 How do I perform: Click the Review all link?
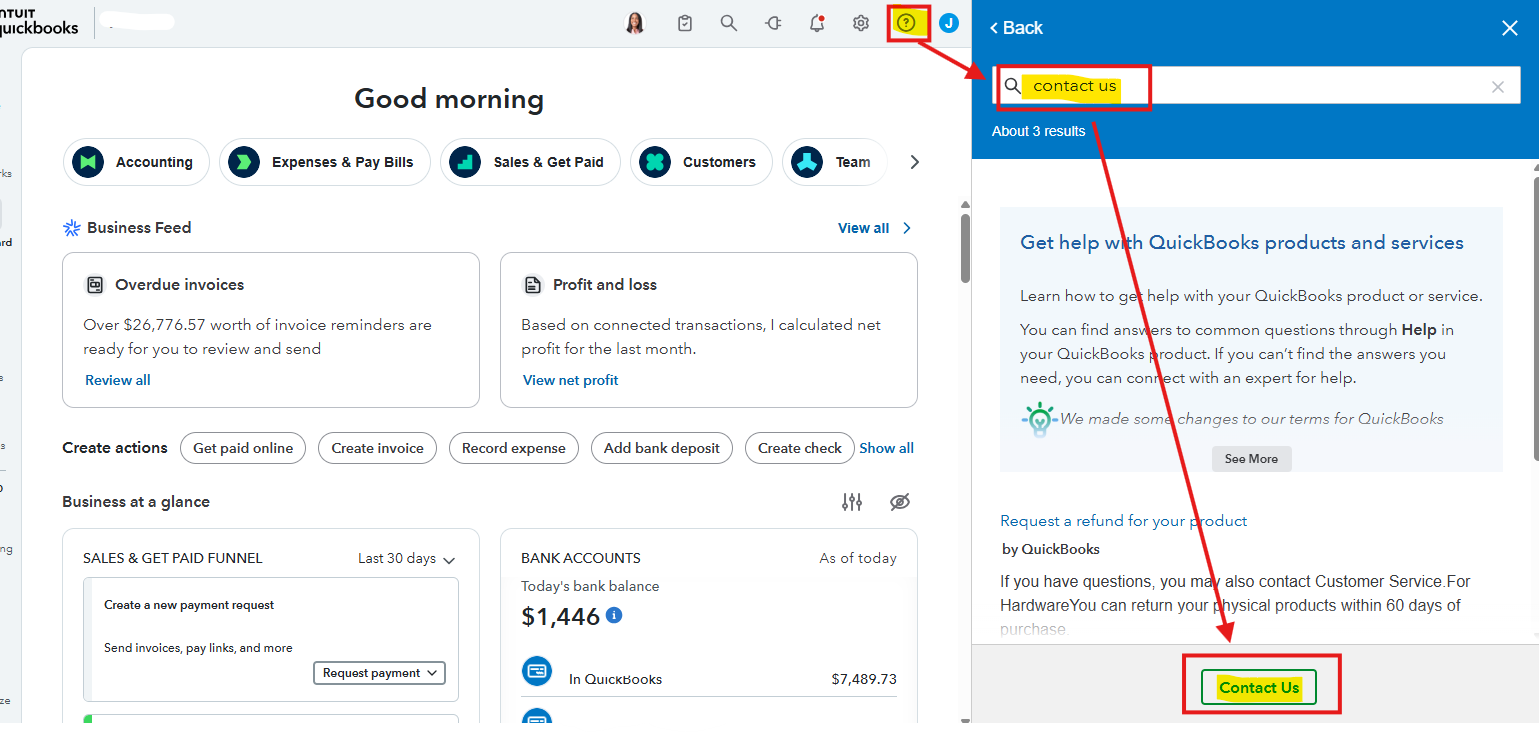point(118,380)
